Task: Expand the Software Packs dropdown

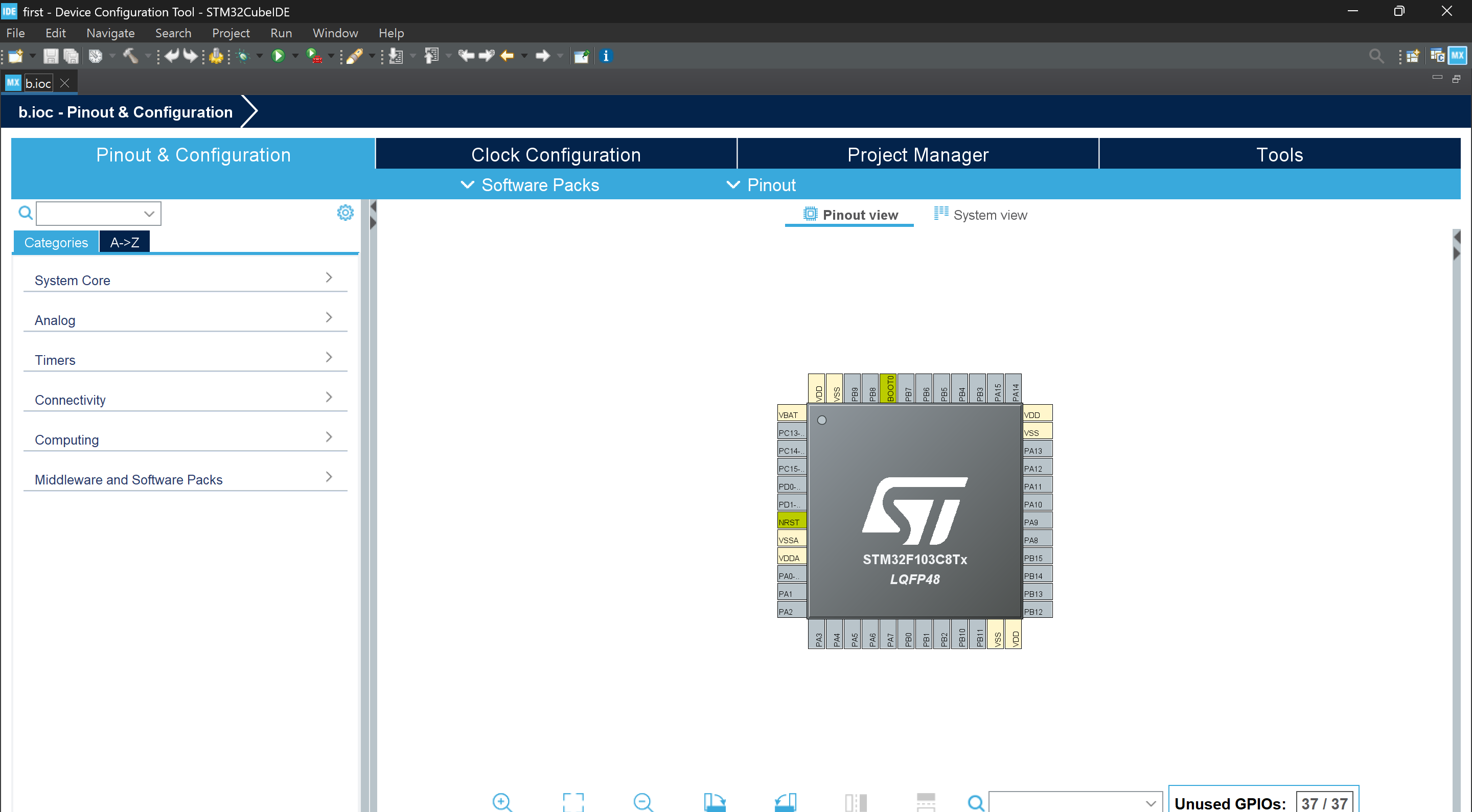Action: (530, 184)
